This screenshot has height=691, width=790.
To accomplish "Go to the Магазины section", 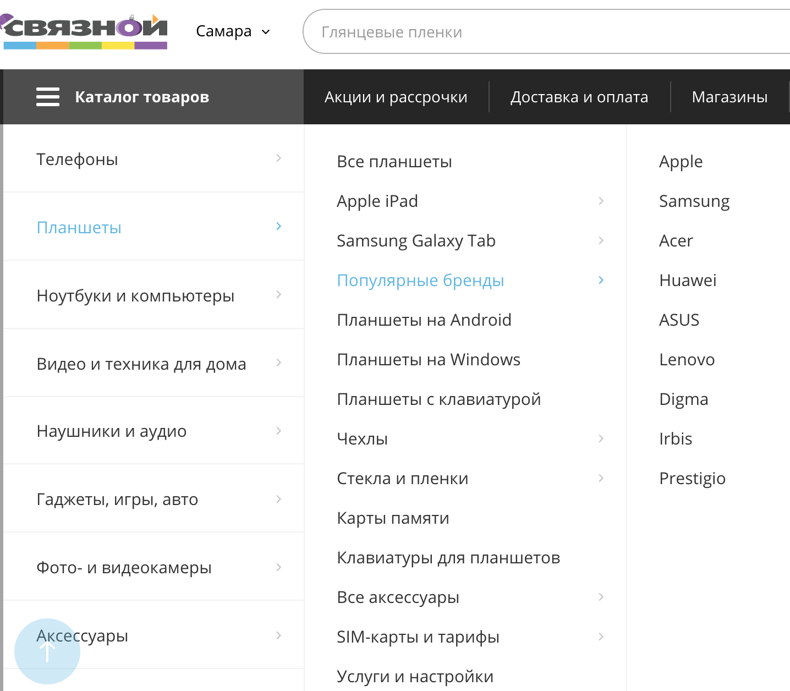I will [x=730, y=97].
